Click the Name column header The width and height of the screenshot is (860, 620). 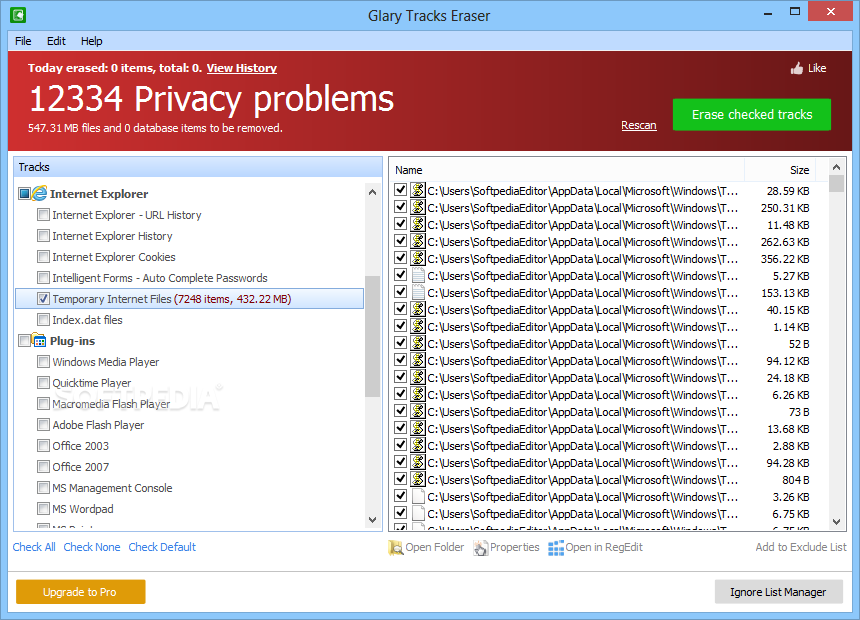coord(567,170)
